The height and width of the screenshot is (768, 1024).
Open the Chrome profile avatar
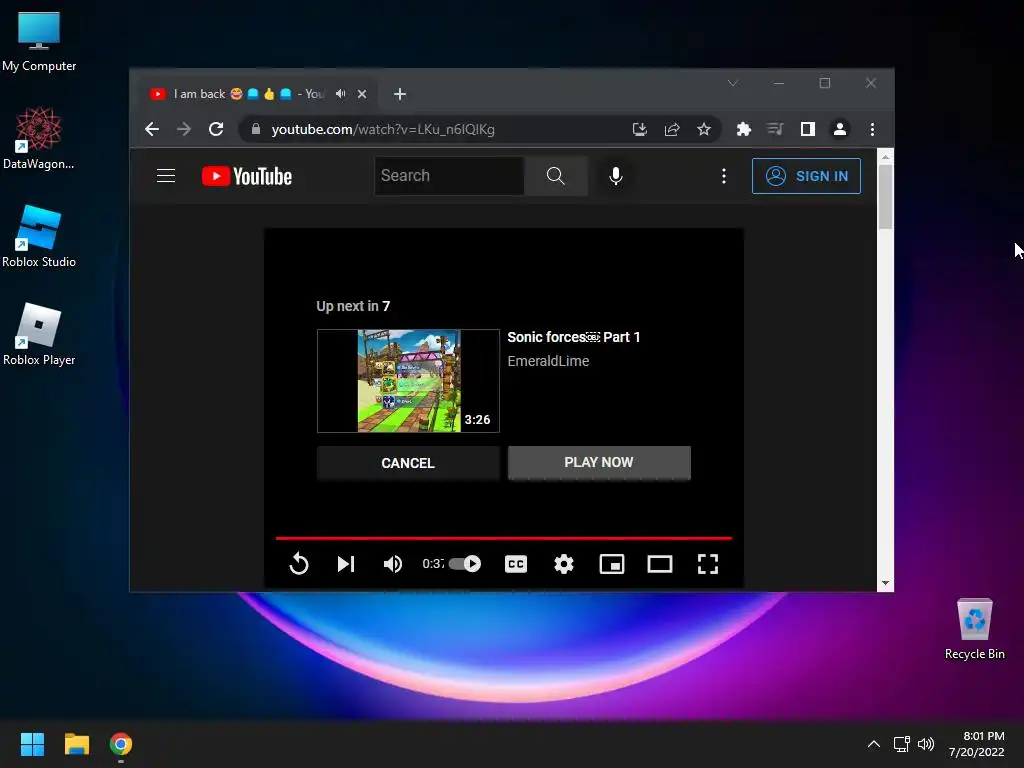840,129
